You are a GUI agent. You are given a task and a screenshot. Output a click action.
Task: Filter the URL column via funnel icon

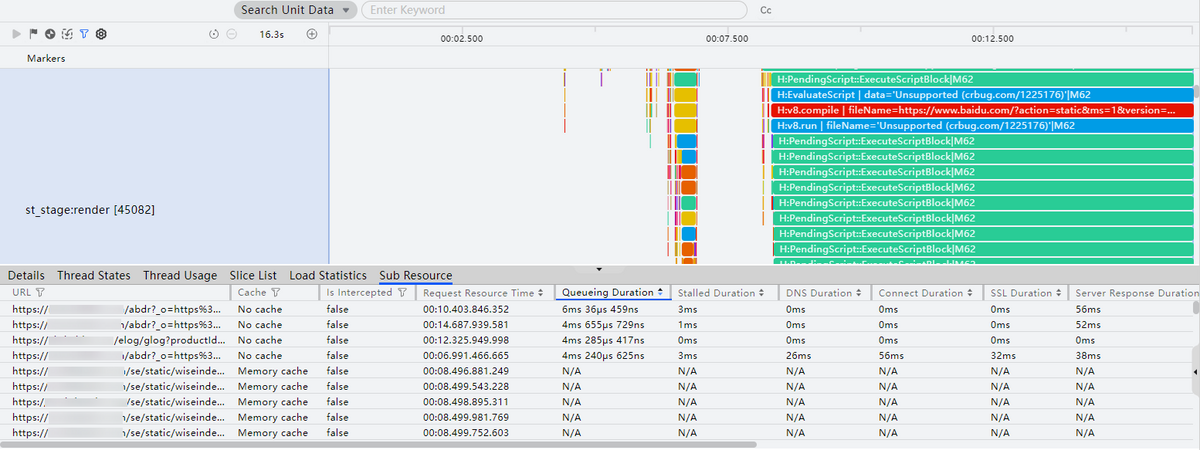coord(40,293)
